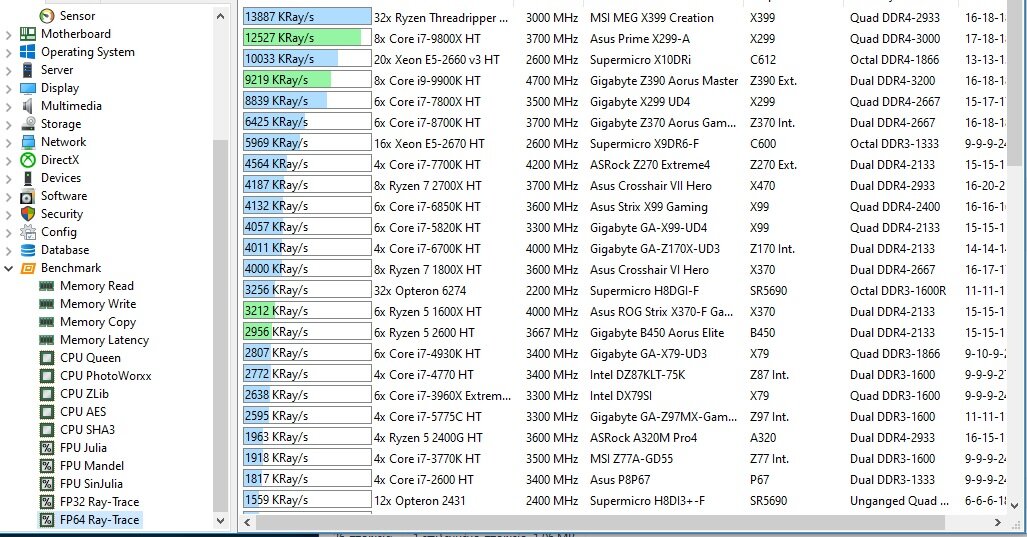Image resolution: width=1027 pixels, height=537 pixels.
Task: Expand the Display tree node
Action: pyautogui.click(x=9, y=88)
